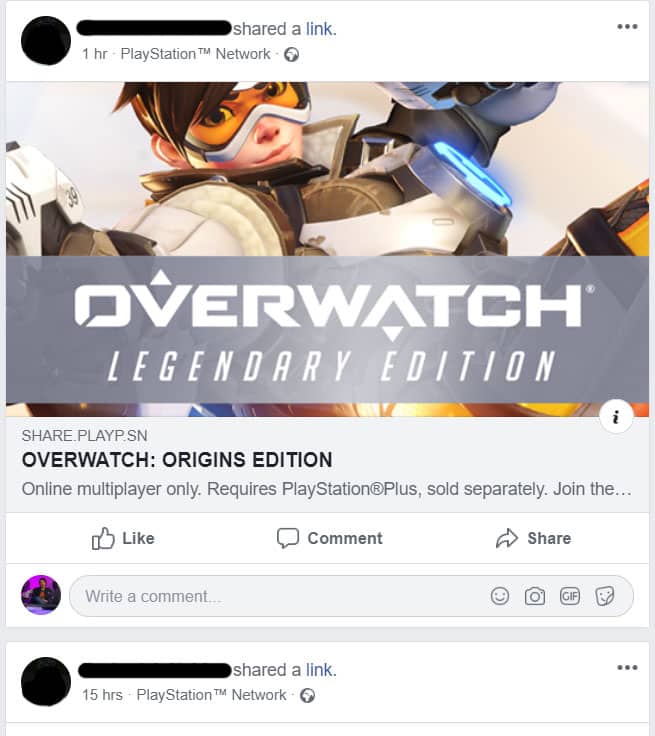Open the sticker picker icon

coord(605,596)
